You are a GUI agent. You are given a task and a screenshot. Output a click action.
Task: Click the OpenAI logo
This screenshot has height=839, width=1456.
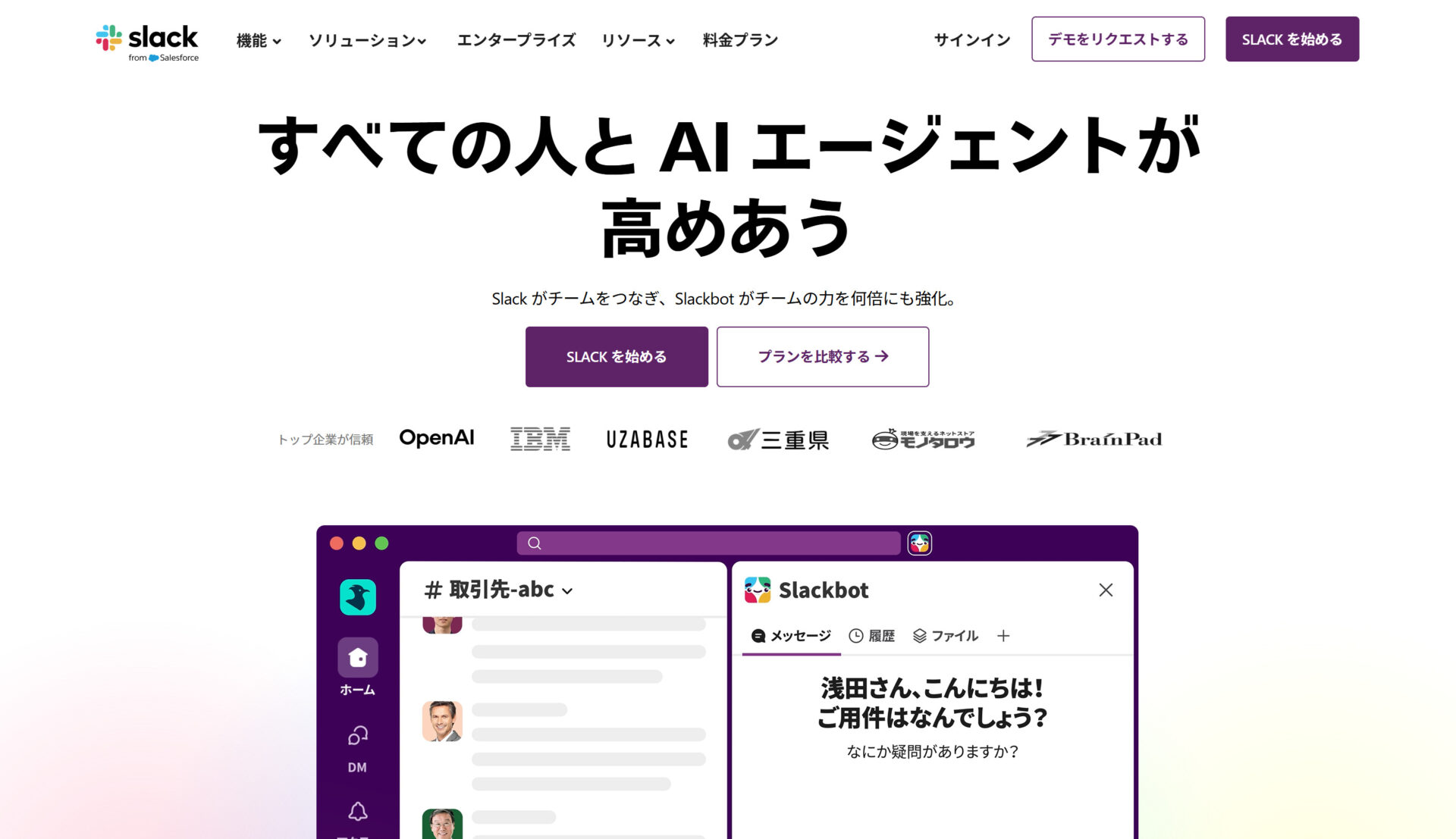pos(437,438)
